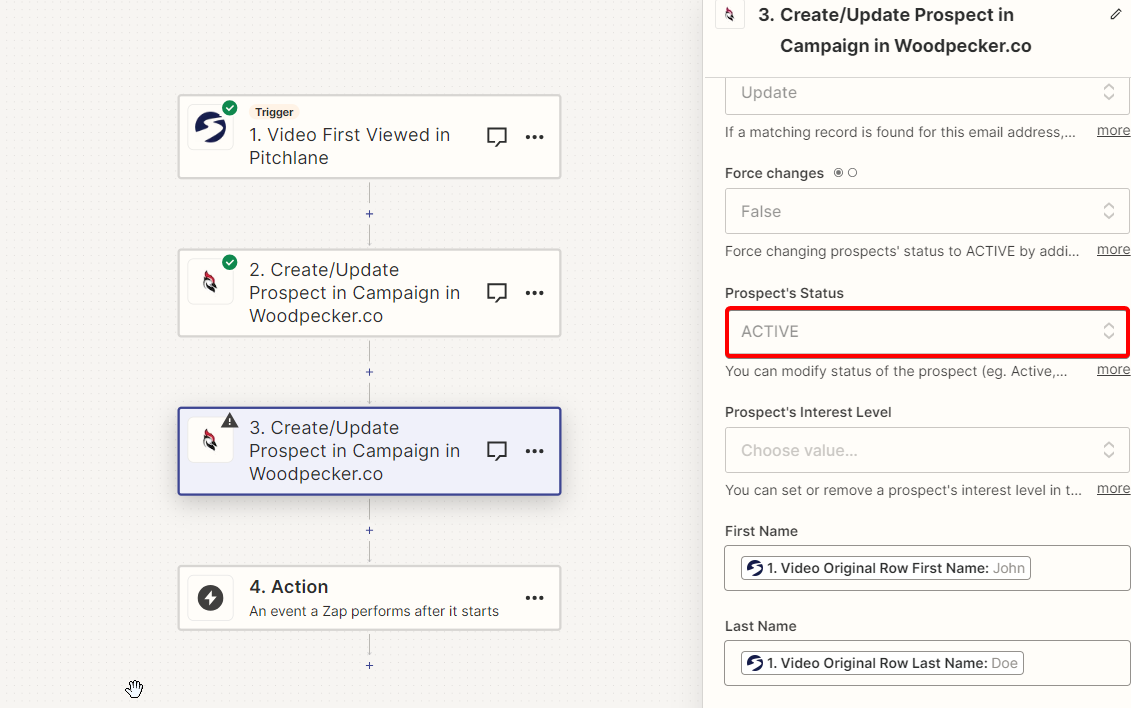Viewport: 1131px width, 708px height.
Task: Open Prospect's Interest Level dropdown
Action: (927, 451)
